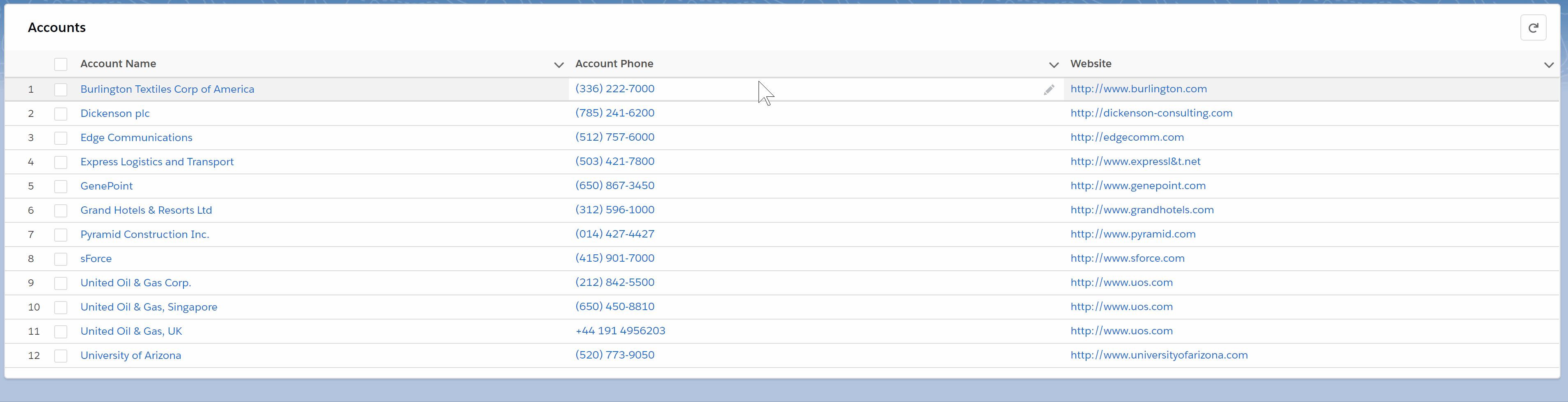Image resolution: width=1568 pixels, height=402 pixels.
Task: Call phone number (336) 222-7000
Action: point(615,89)
